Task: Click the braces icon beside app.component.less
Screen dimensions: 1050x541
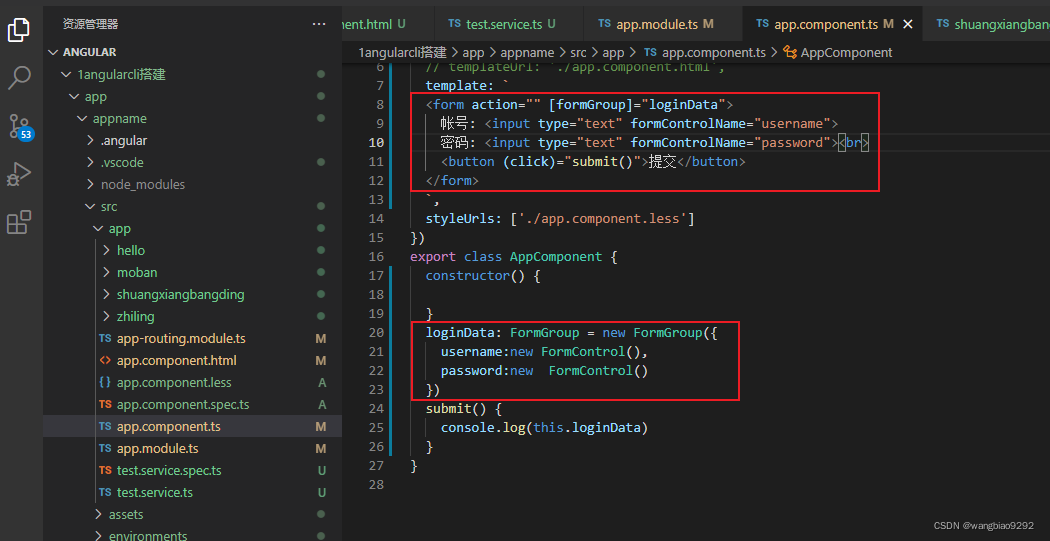Action: pos(105,382)
